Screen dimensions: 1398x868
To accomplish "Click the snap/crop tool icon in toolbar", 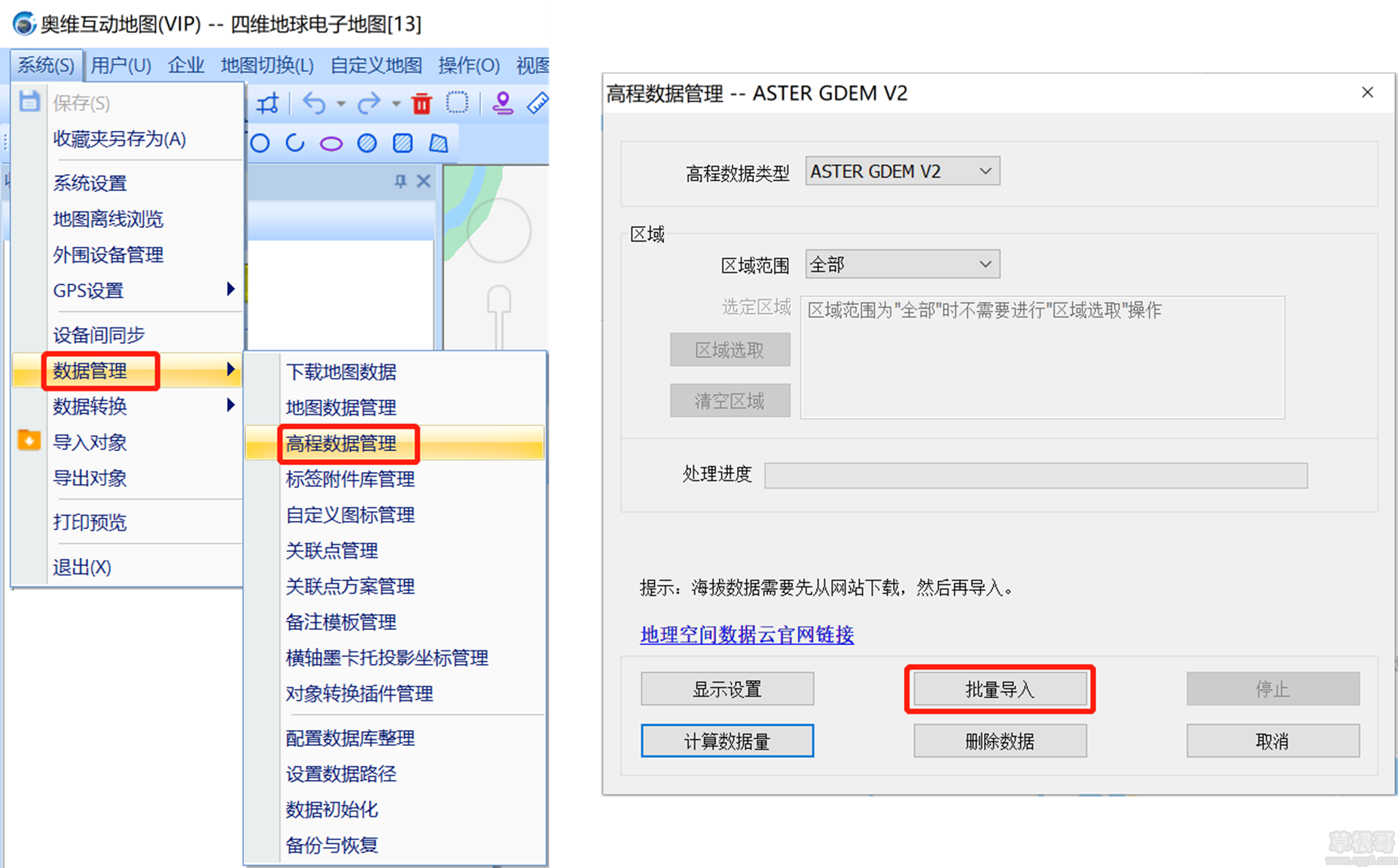I will 267,103.
